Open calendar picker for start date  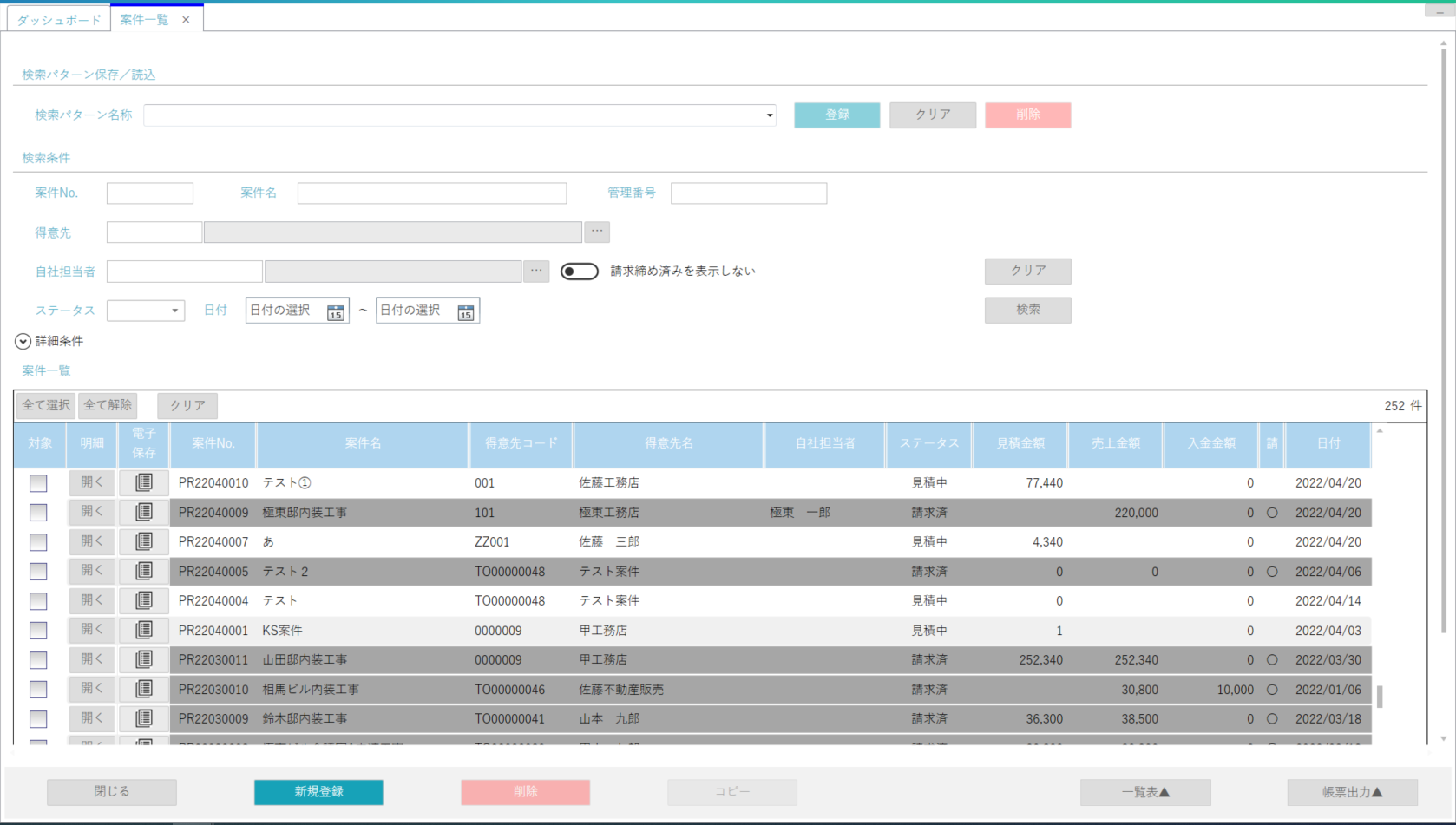pos(336,311)
